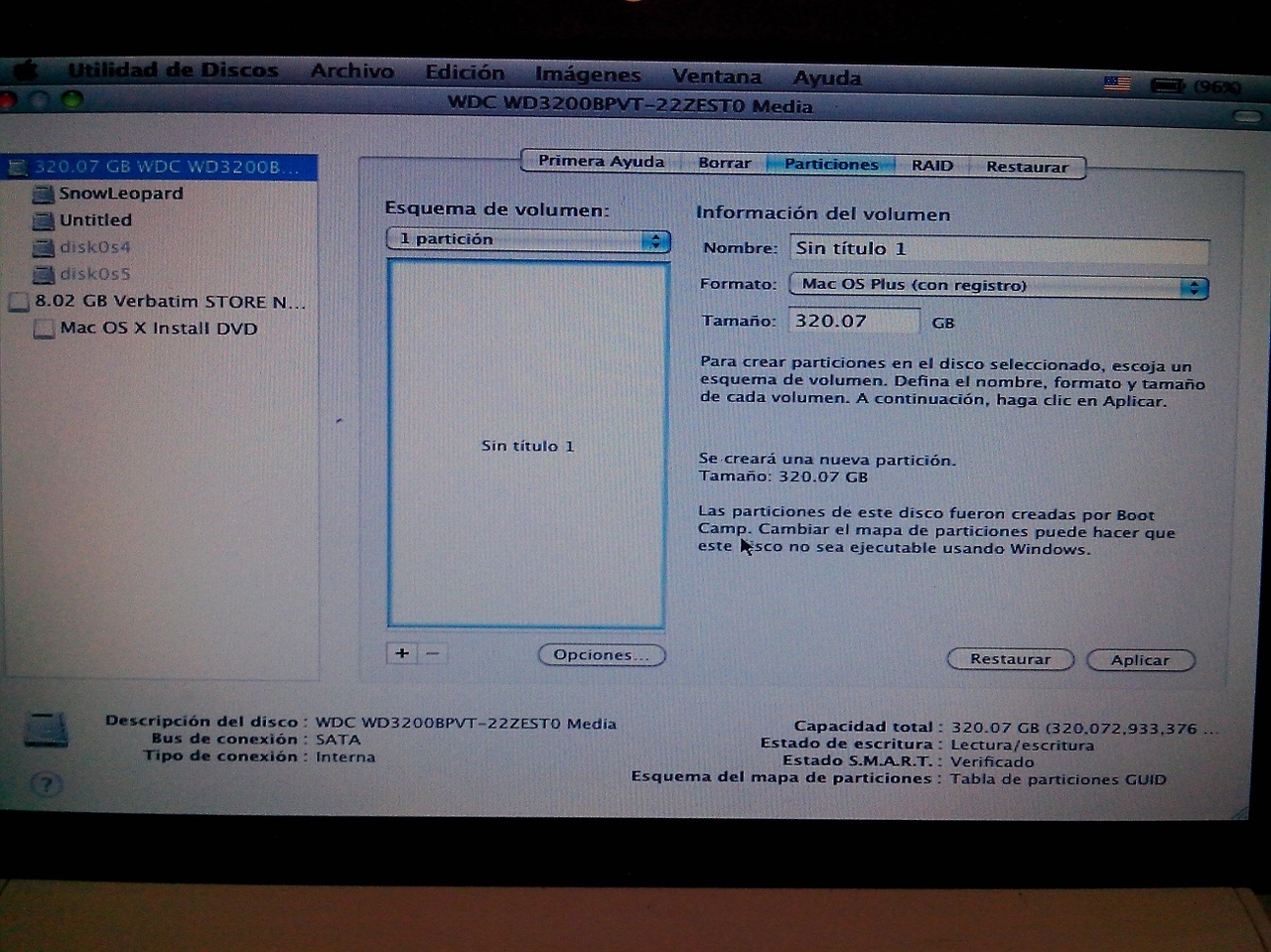1271x952 pixels.
Task: Click the minus button to remove partition
Action: (432, 653)
